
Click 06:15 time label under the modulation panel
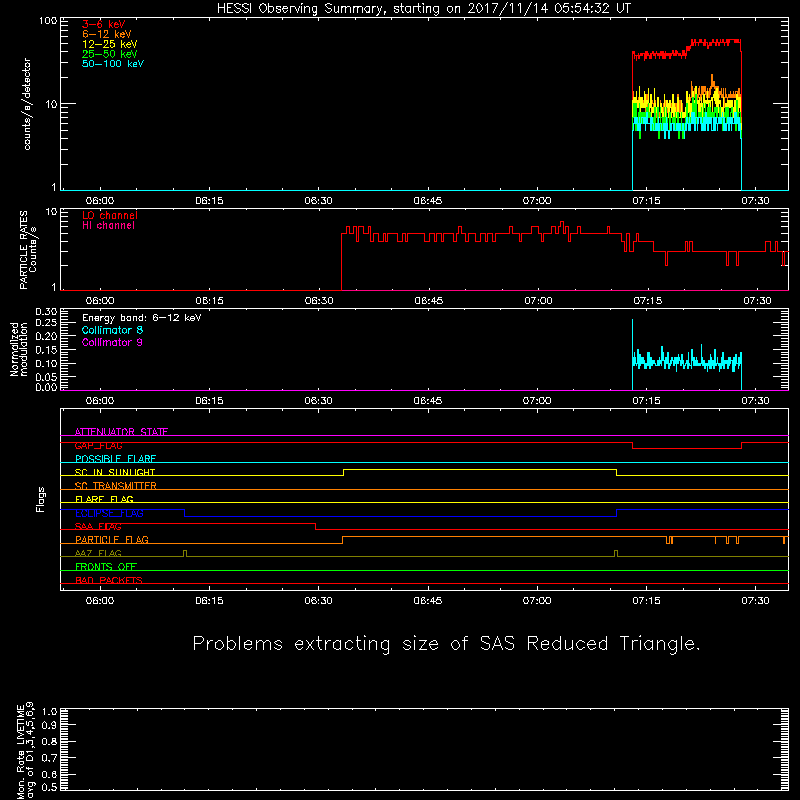point(209,401)
